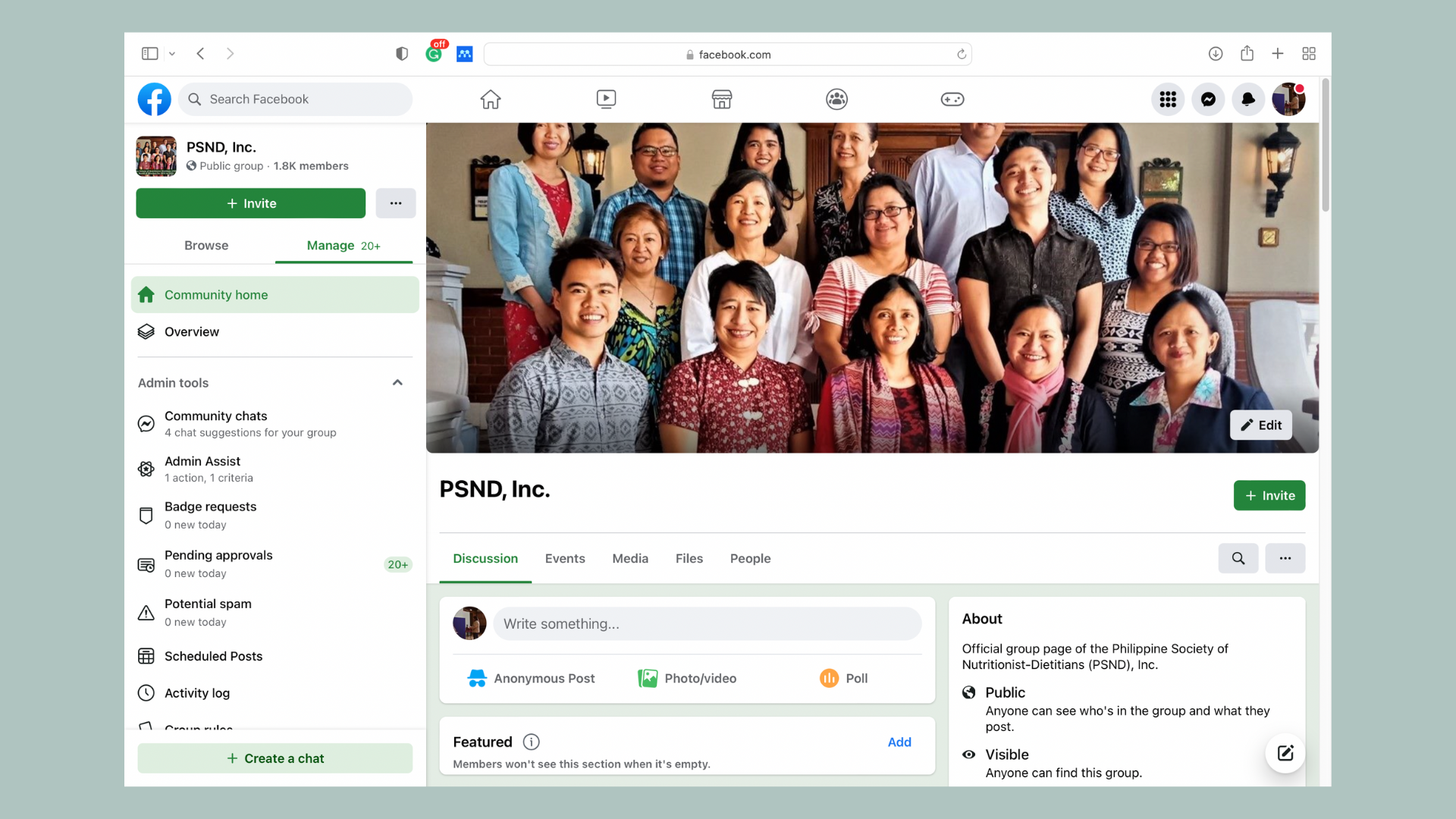Click the Add link in Featured
The image size is (1456, 819).
(899, 742)
